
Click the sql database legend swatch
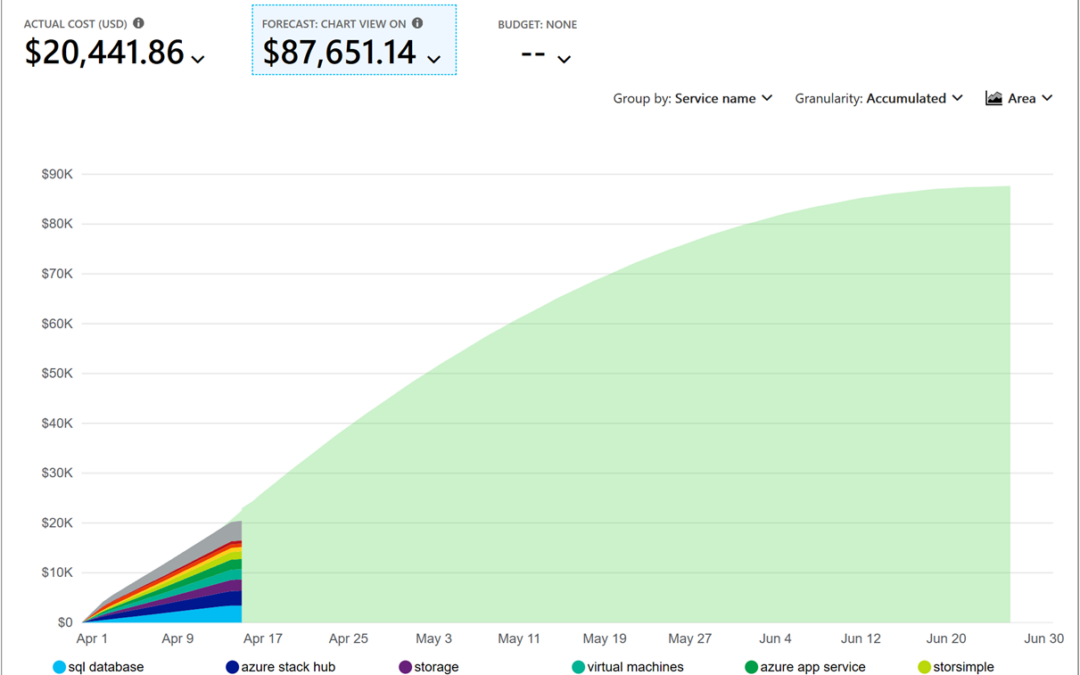coord(59,667)
